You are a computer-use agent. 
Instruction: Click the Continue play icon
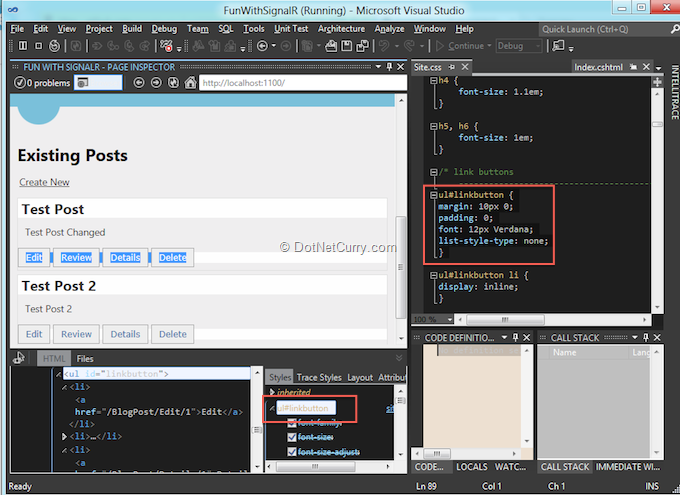(x=440, y=46)
